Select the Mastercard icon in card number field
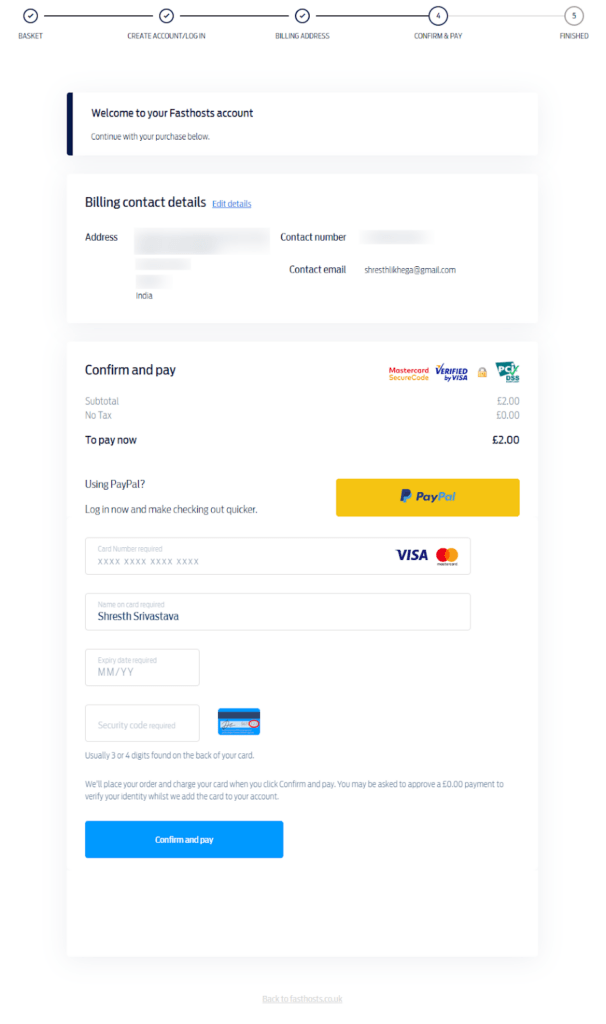 tap(450, 555)
